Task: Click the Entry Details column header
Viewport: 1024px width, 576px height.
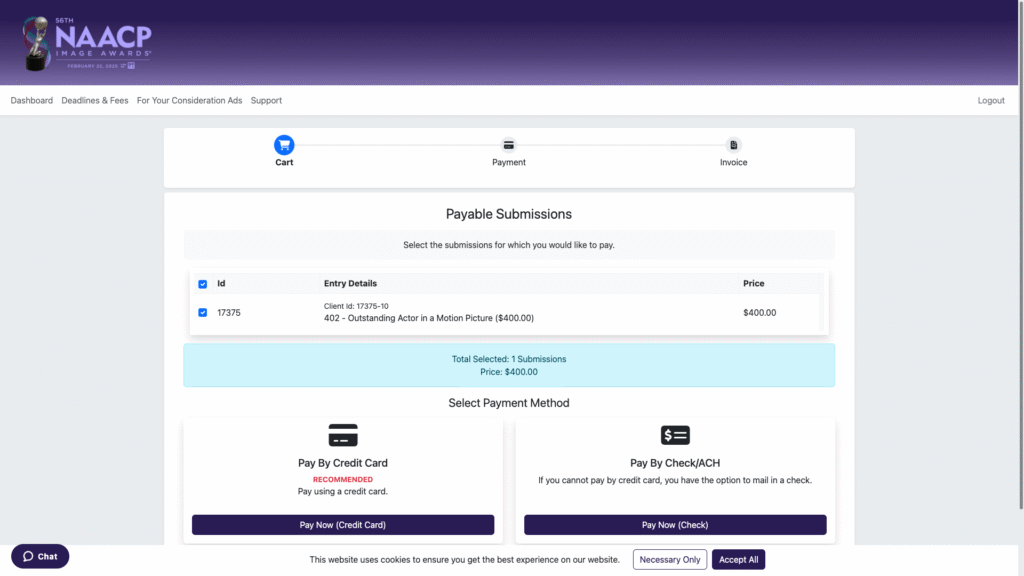Action: tap(350, 284)
